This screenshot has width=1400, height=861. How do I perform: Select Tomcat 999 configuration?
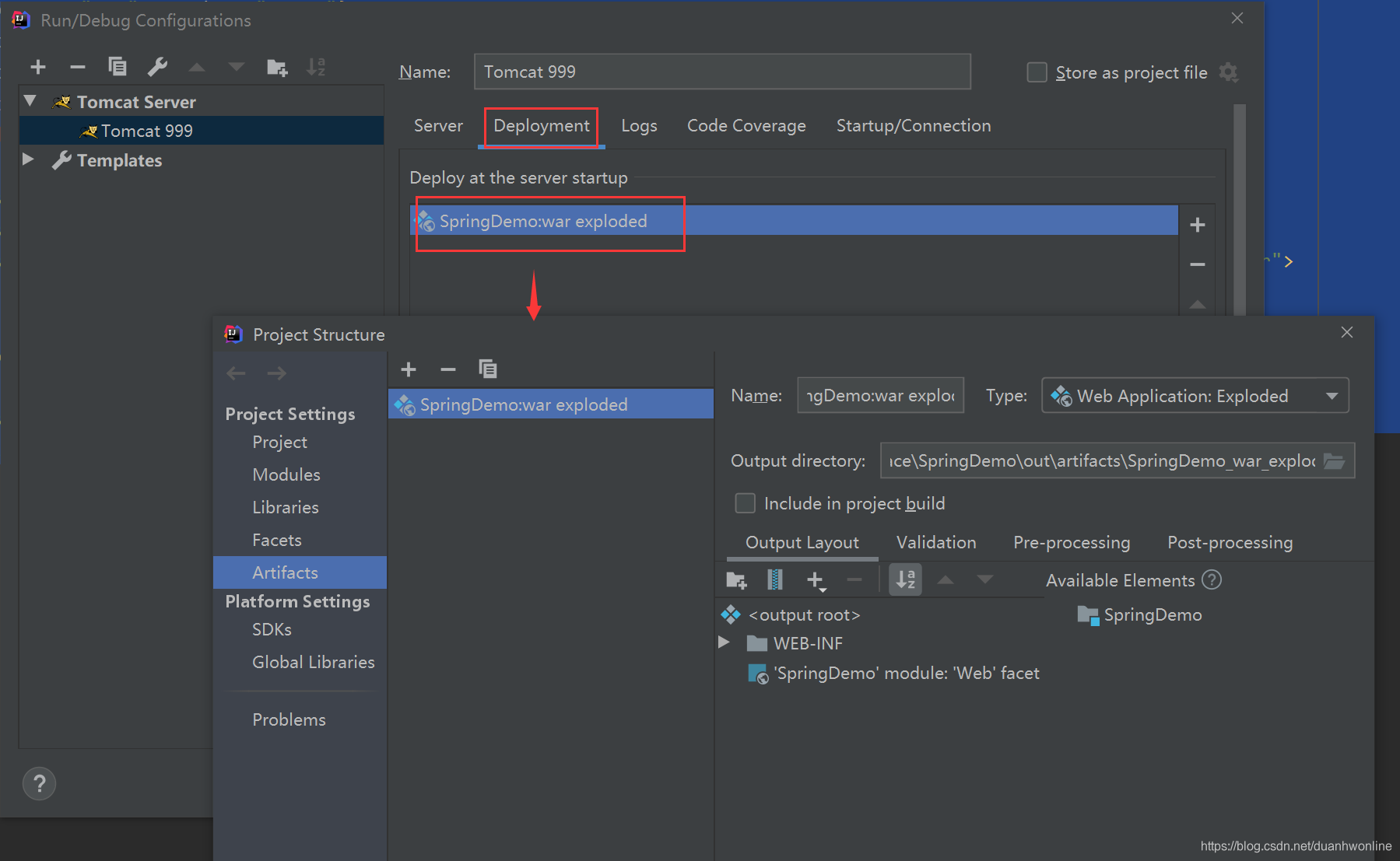(202, 131)
